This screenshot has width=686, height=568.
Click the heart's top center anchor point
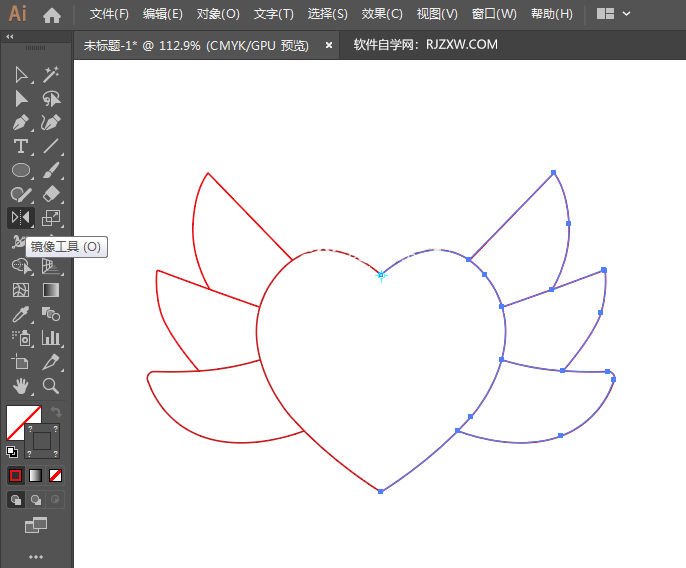[381, 275]
